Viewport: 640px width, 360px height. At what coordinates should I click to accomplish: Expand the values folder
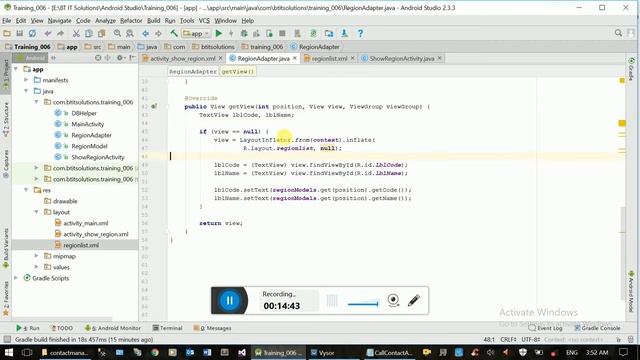(x=36, y=267)
